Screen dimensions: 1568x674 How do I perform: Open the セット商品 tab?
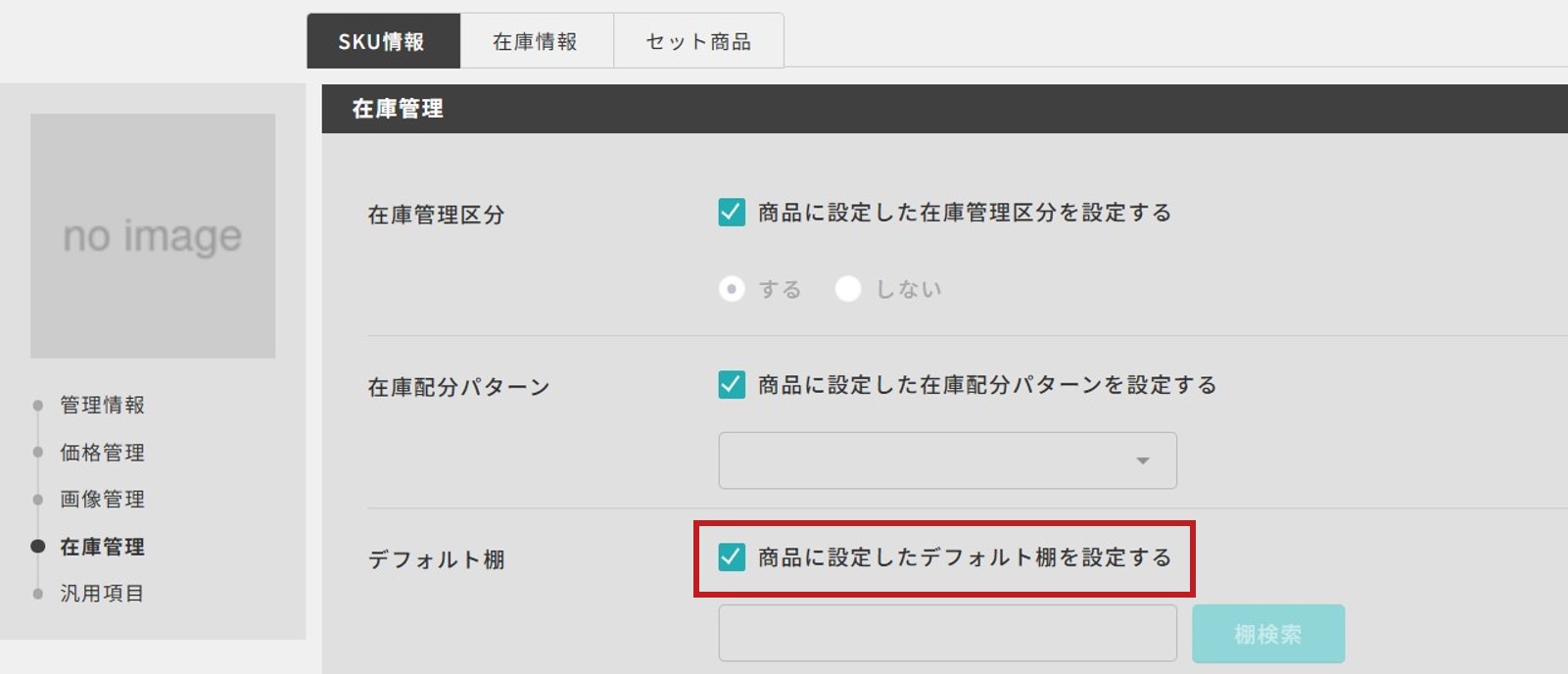click(698, 41)
